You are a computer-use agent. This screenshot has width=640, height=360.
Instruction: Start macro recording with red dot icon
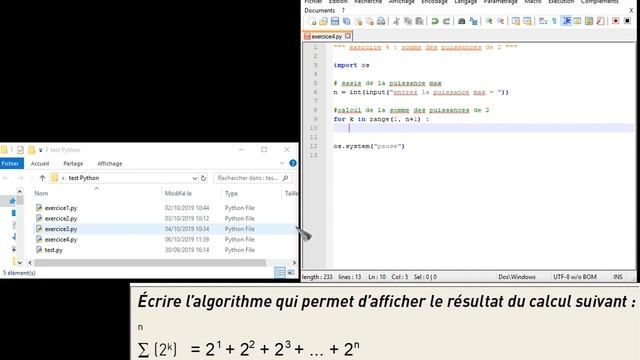(x=616, y=21)
